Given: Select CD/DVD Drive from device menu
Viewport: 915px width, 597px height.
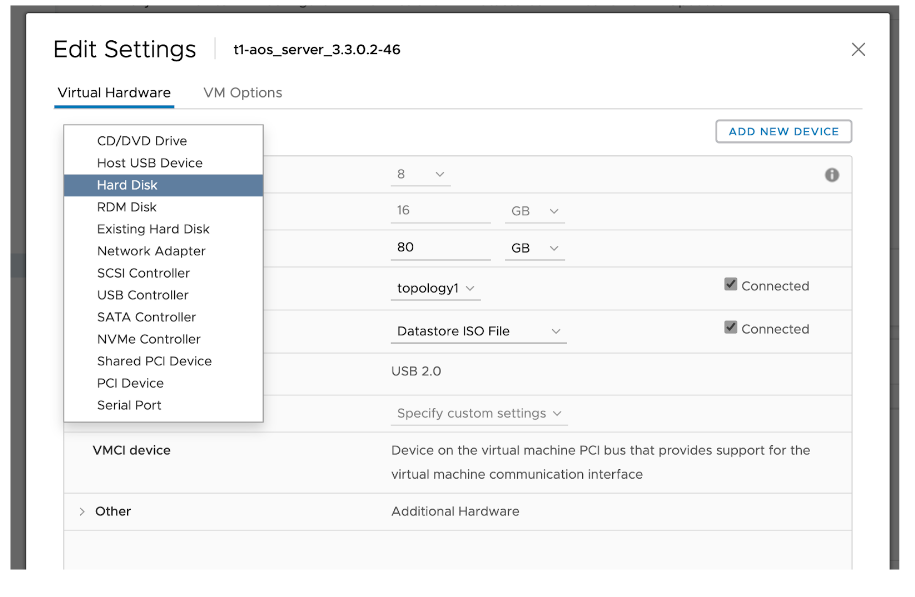Looking at the screenshot, I should 142,141.
